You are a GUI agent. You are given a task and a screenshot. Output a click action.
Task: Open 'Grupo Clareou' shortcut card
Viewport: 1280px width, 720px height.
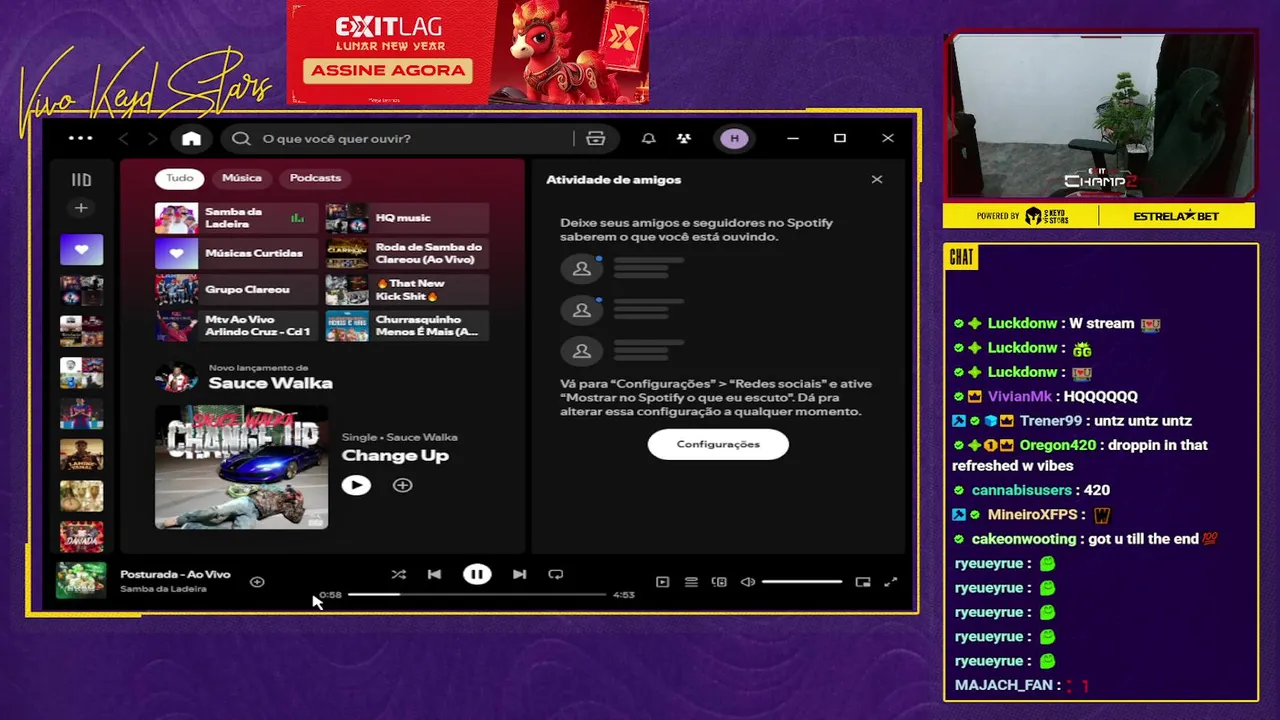[236, 290]
